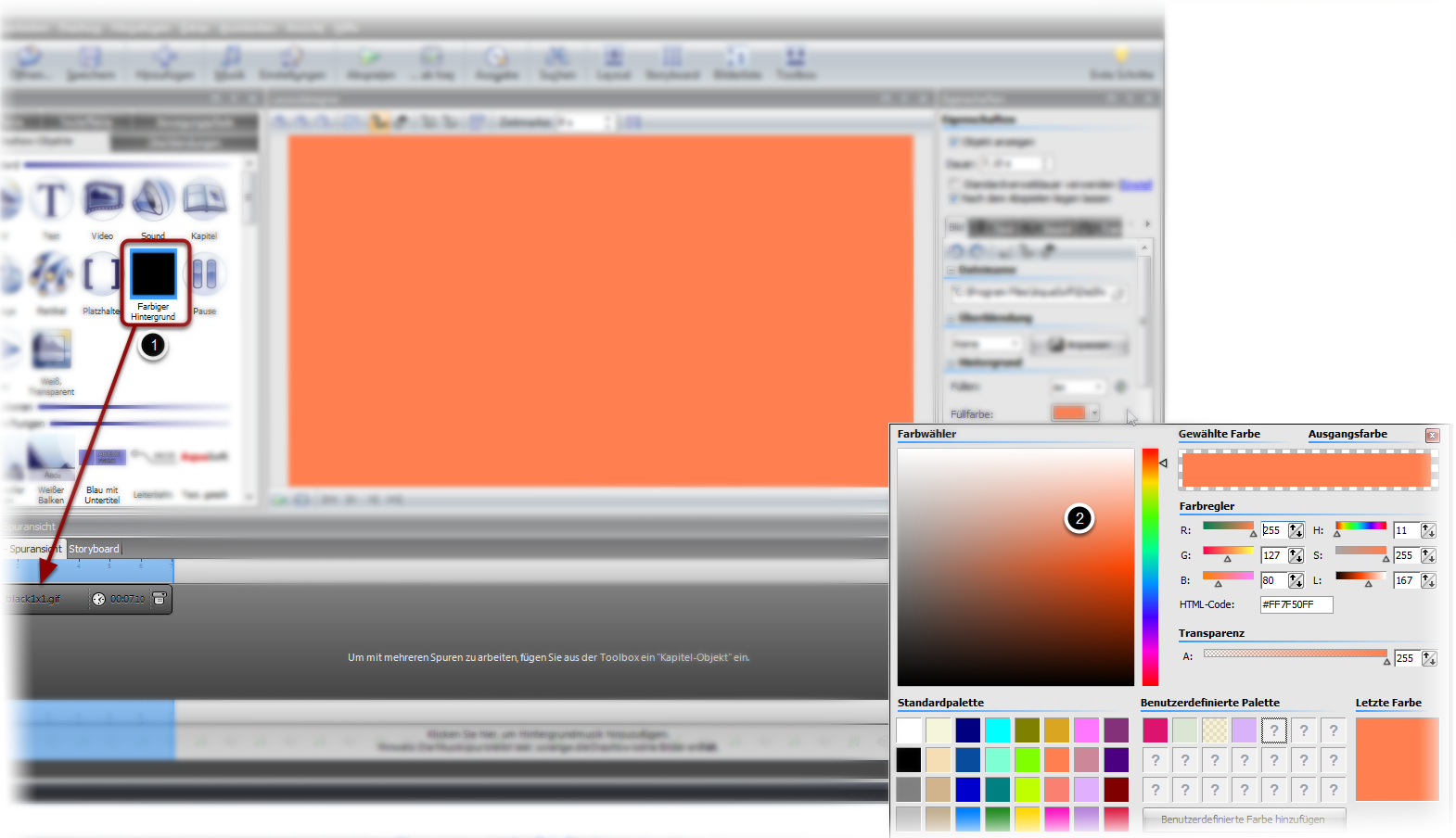Click the HTML-Code input field
This screenshot has width=1456, height=838.
click(1296, 604)
